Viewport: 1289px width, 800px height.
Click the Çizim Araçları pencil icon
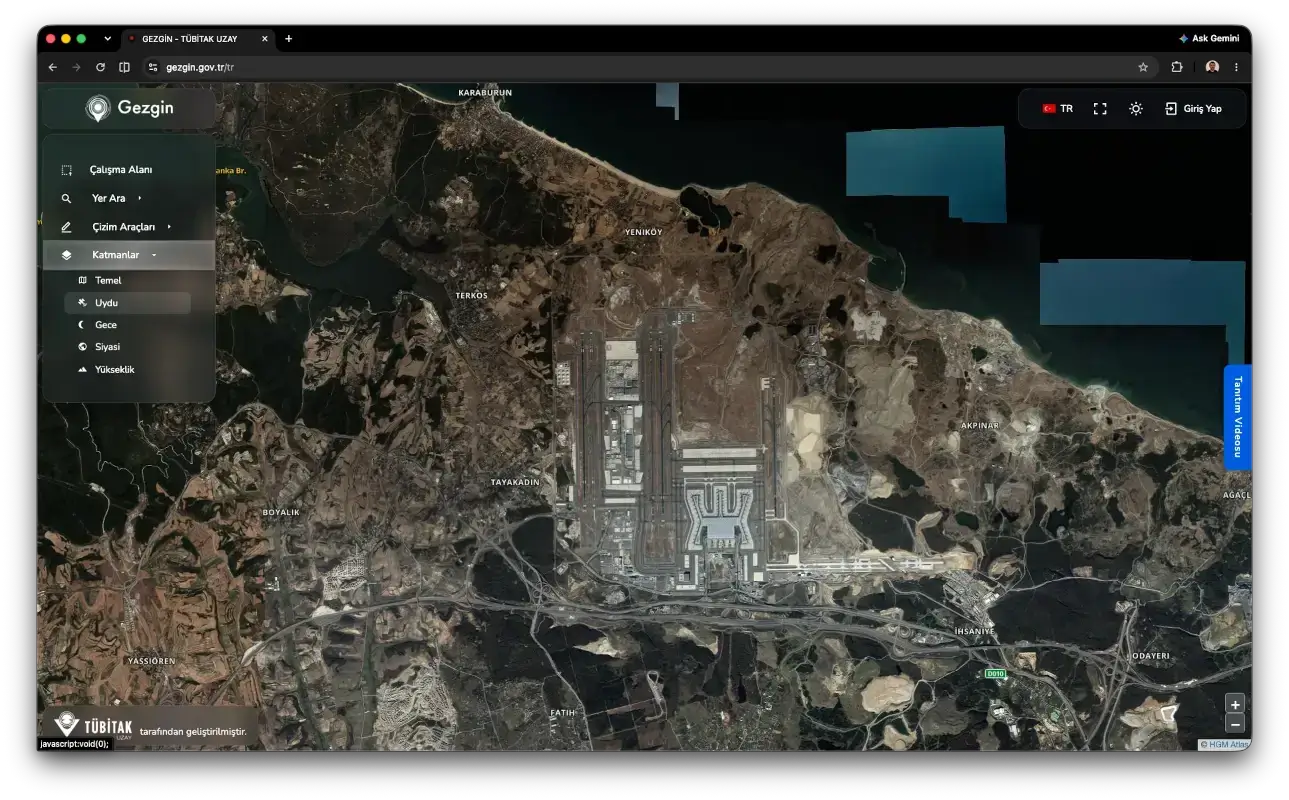[66, 227]
